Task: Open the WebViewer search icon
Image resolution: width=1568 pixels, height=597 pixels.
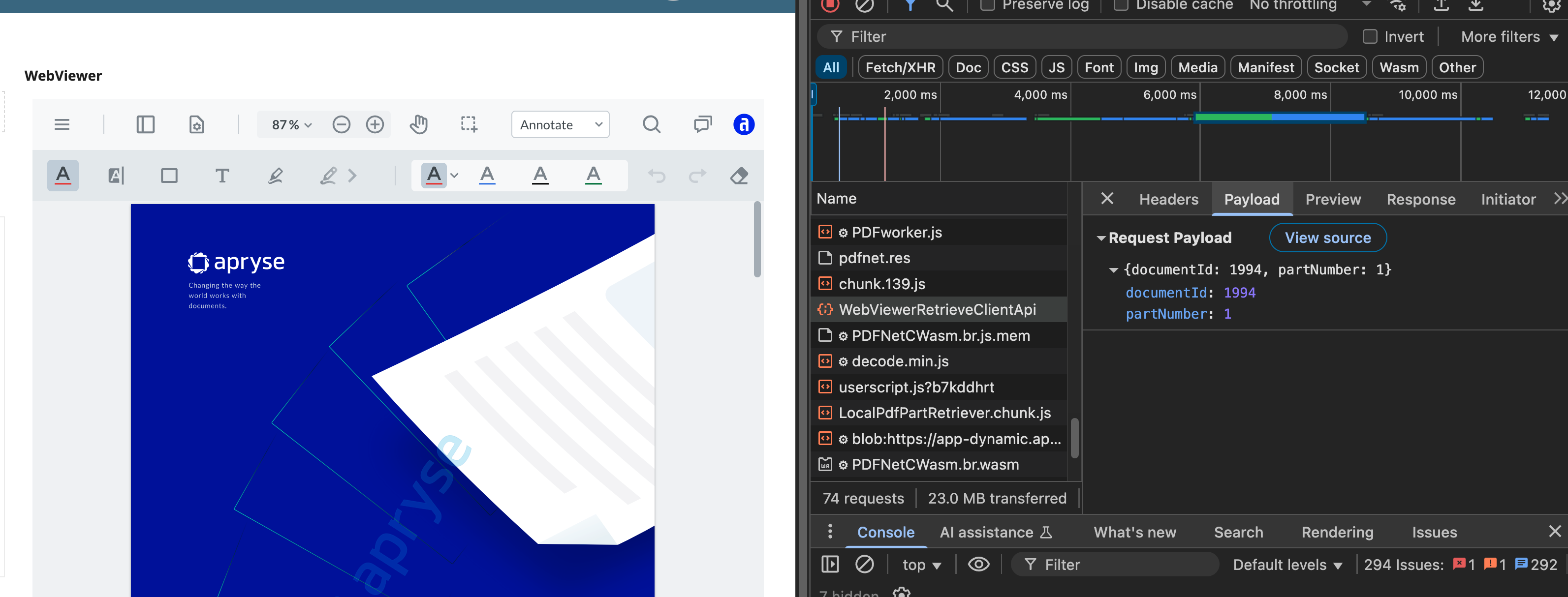Action: 651,124
